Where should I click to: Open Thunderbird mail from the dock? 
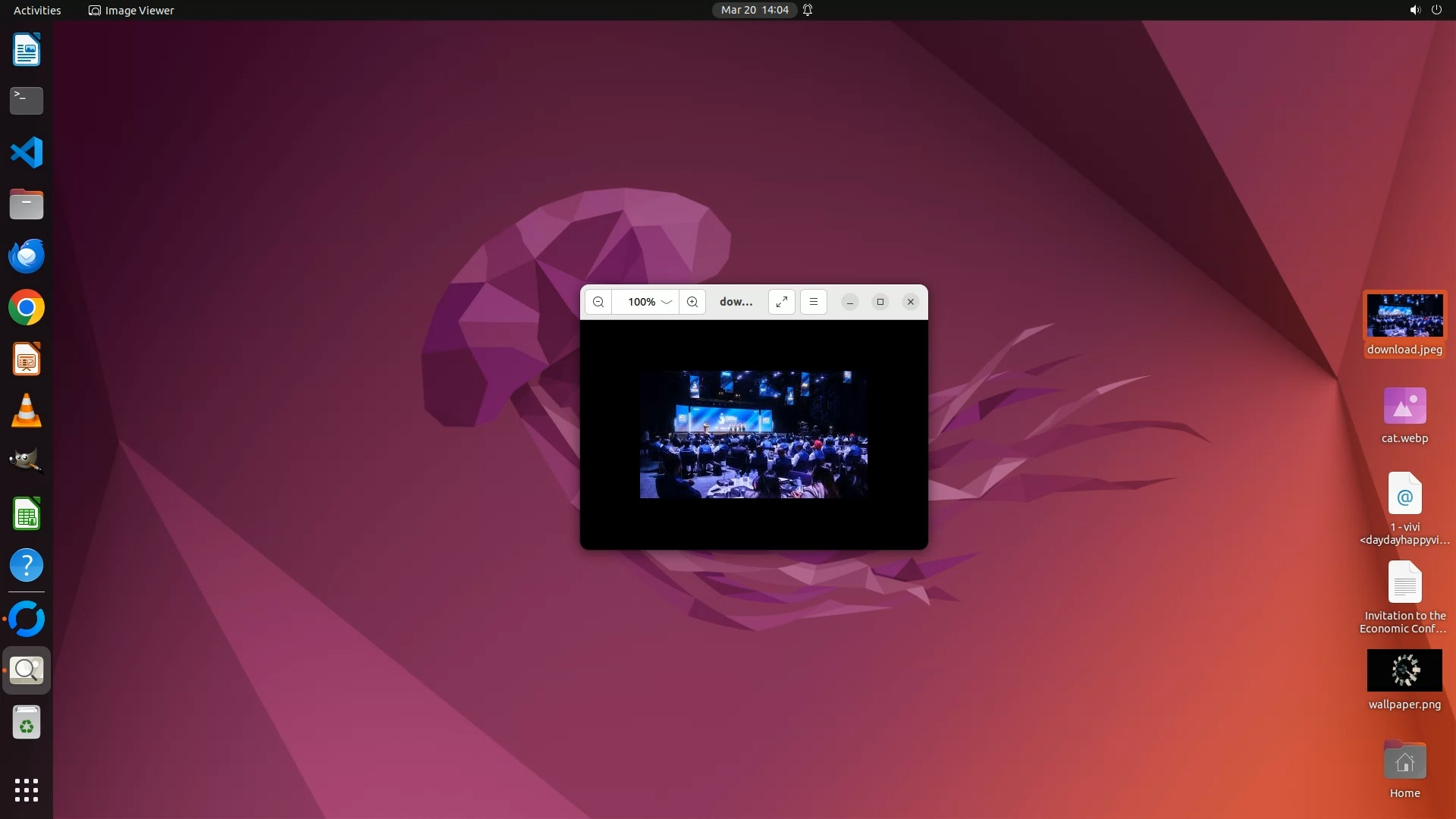tap(27, 256)
